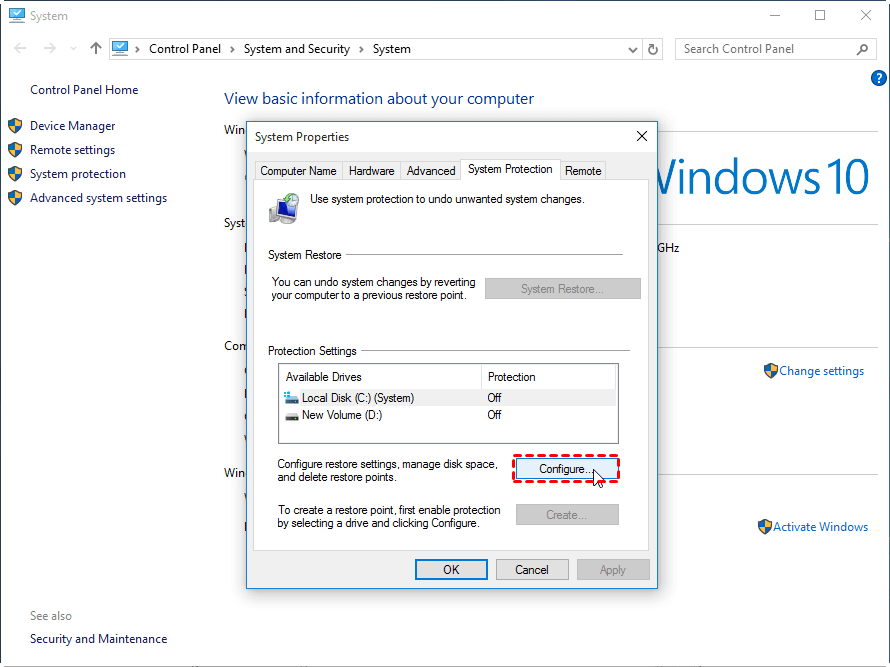This screenshot has width=890, height=667.
Task: Select New Volume (D:) drive row
Action: (448, 415)
